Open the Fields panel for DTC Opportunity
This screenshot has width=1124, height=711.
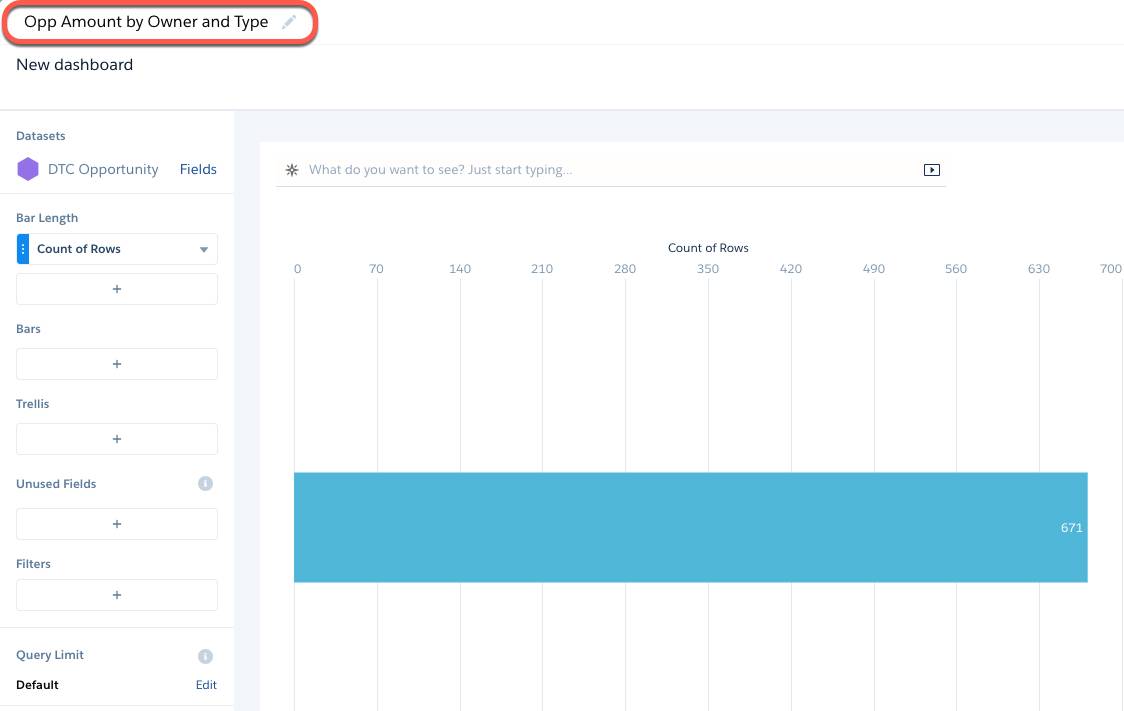[x=198, y=169]
